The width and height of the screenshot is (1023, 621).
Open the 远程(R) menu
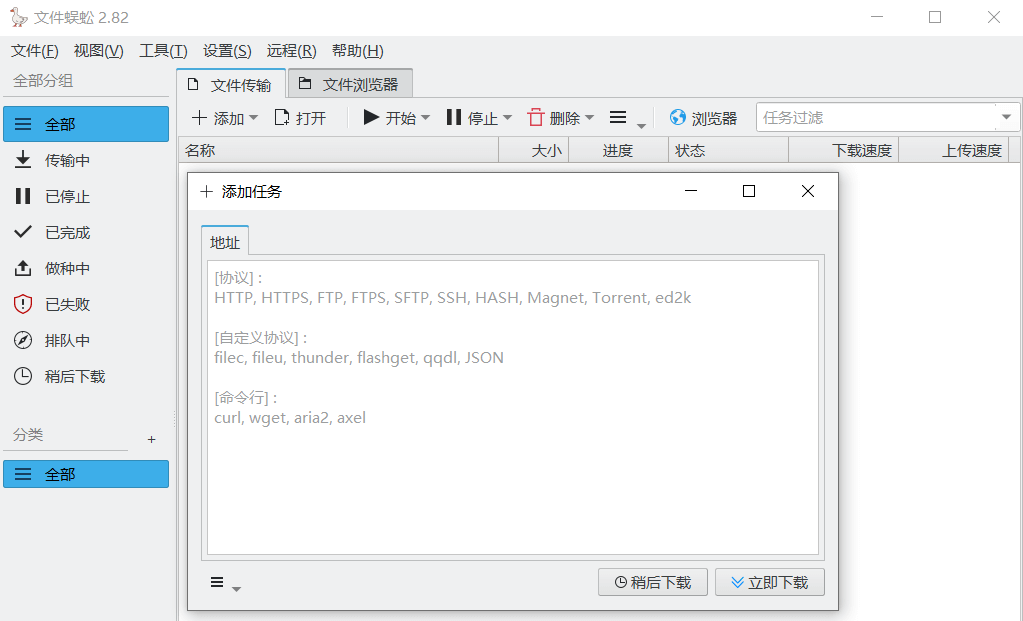point(291,51)
